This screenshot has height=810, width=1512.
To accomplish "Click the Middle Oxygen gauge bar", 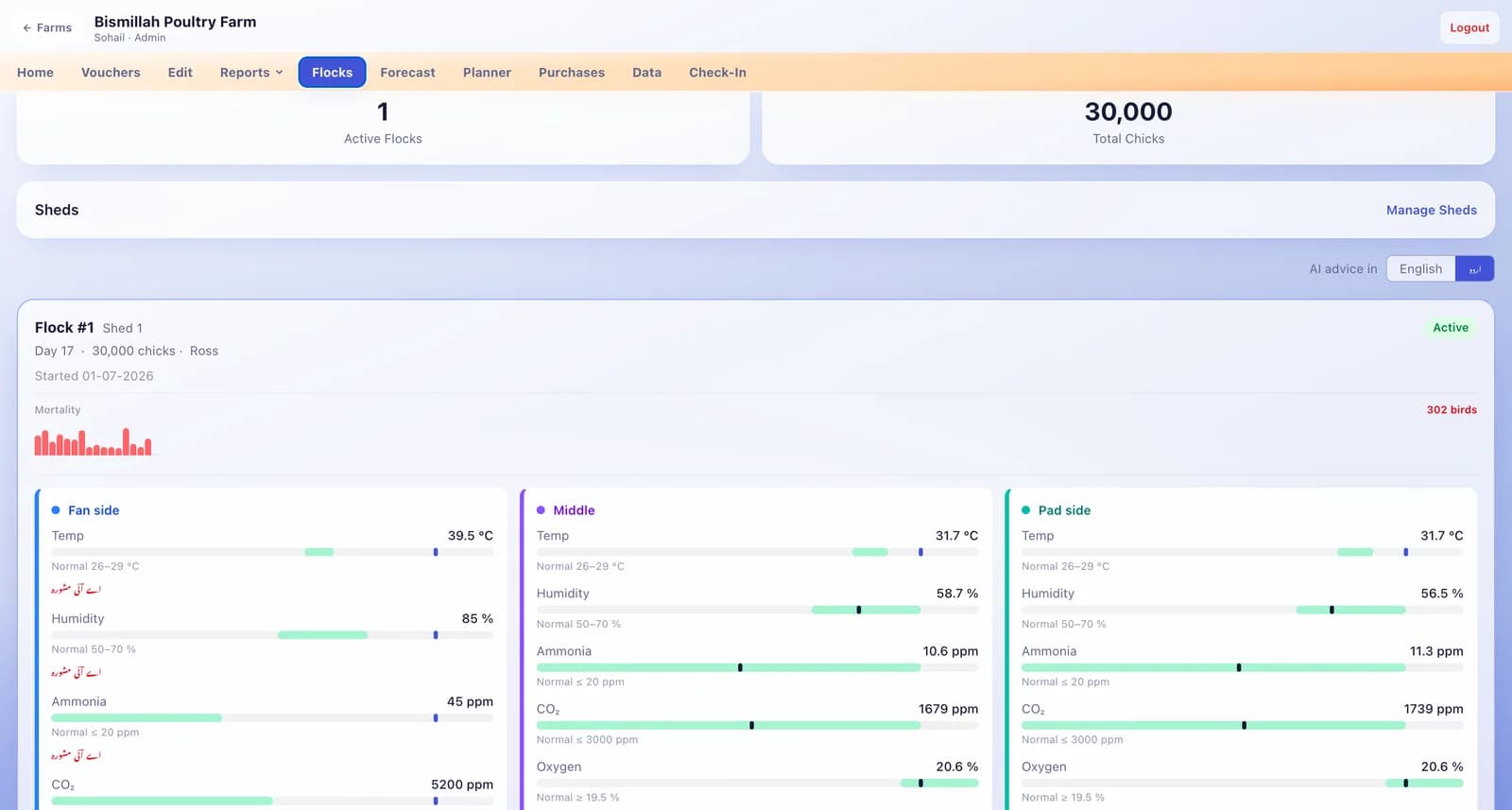I will [757, 783].
